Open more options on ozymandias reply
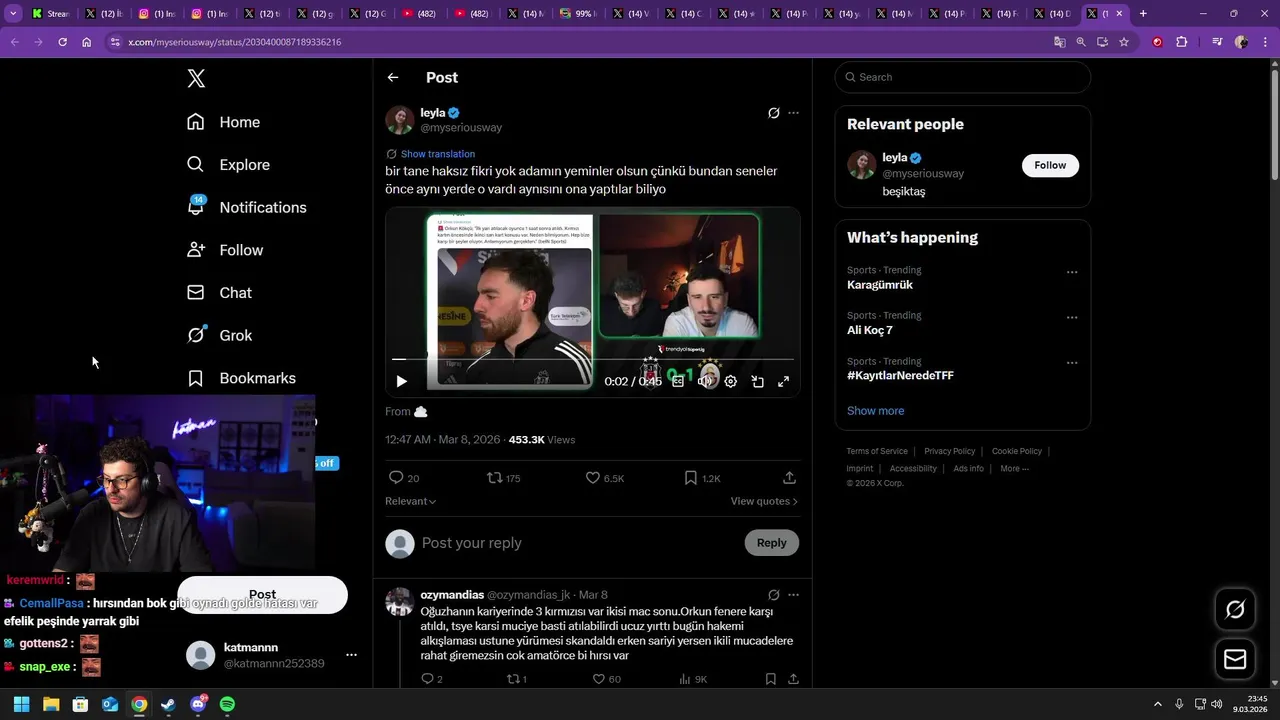 pos(793,595)
